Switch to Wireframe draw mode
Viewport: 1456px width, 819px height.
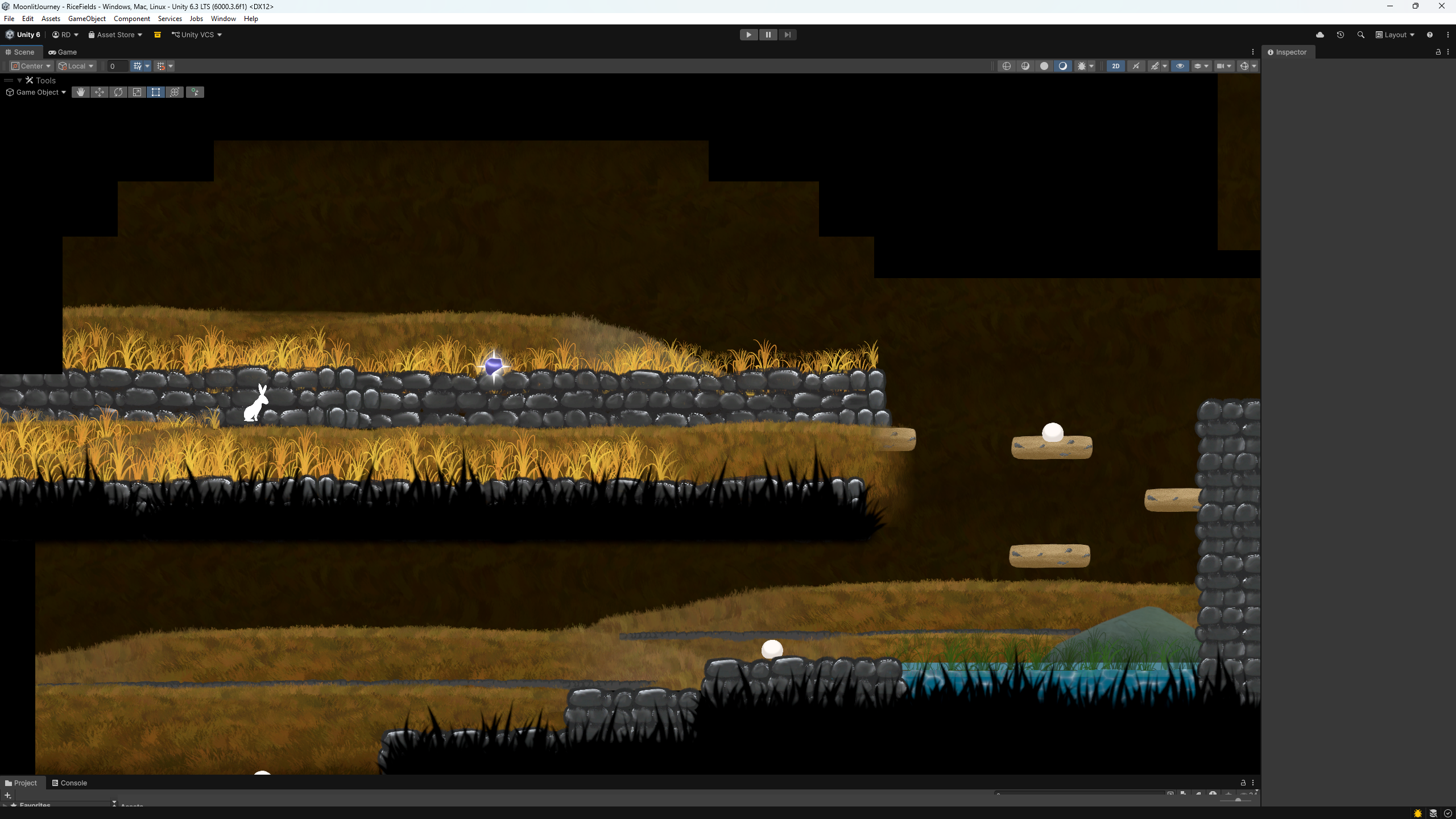tap(1007, 66)
